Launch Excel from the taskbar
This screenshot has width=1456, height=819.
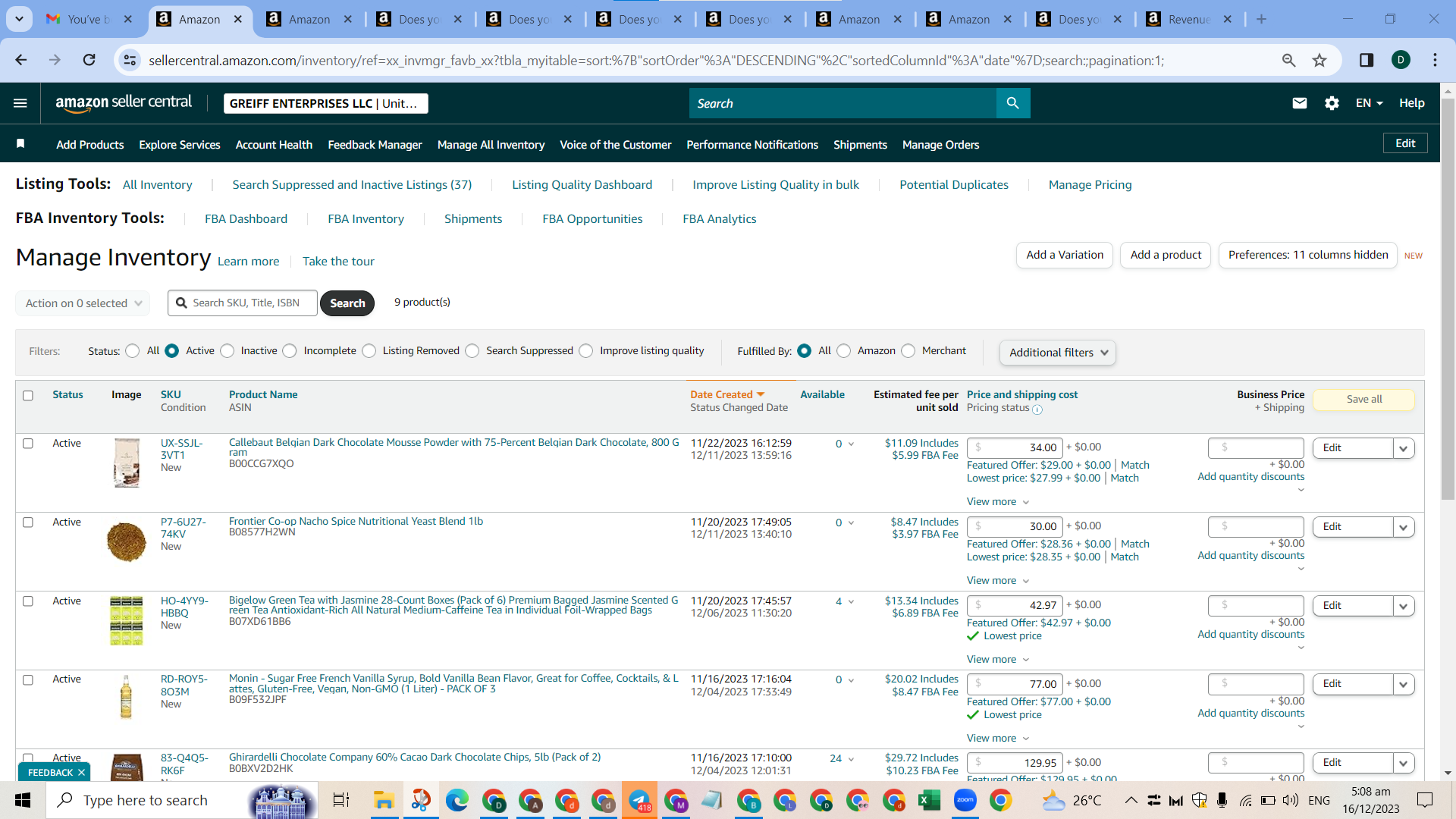pyautogui.click(x=929, y=800)
